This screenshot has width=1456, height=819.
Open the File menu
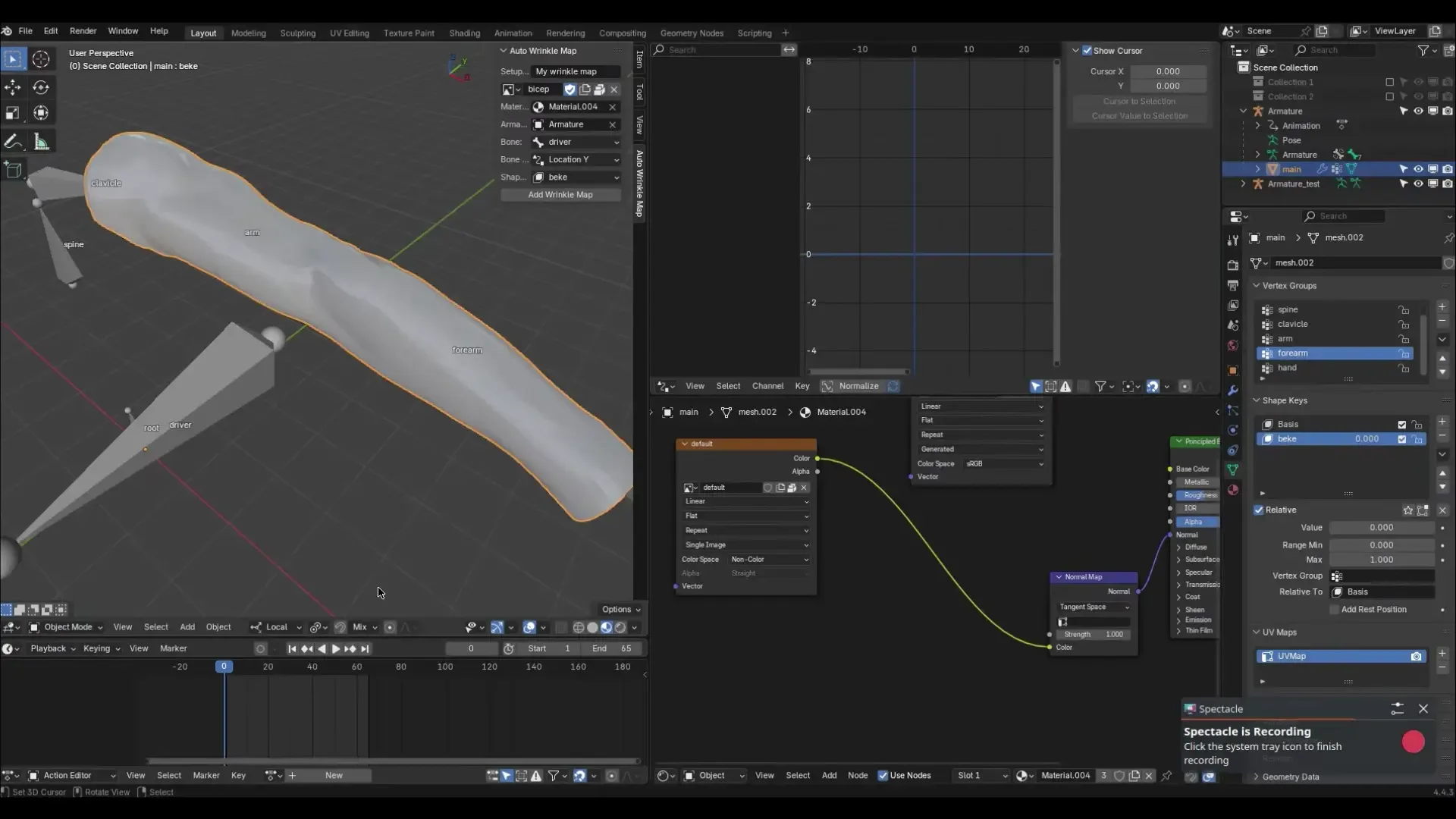25,31
